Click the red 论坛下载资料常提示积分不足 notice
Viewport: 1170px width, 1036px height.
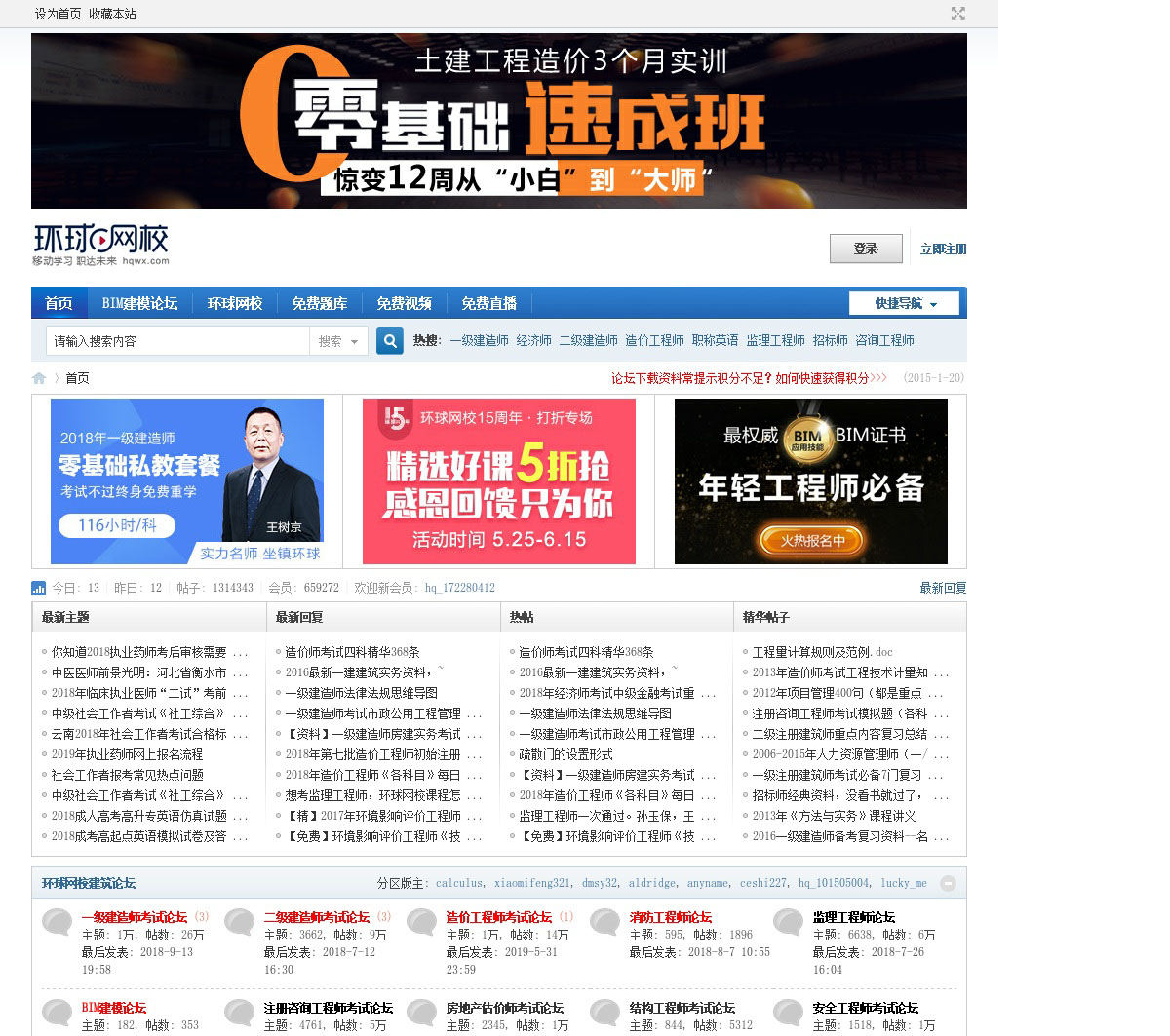(x=749, y=378)
